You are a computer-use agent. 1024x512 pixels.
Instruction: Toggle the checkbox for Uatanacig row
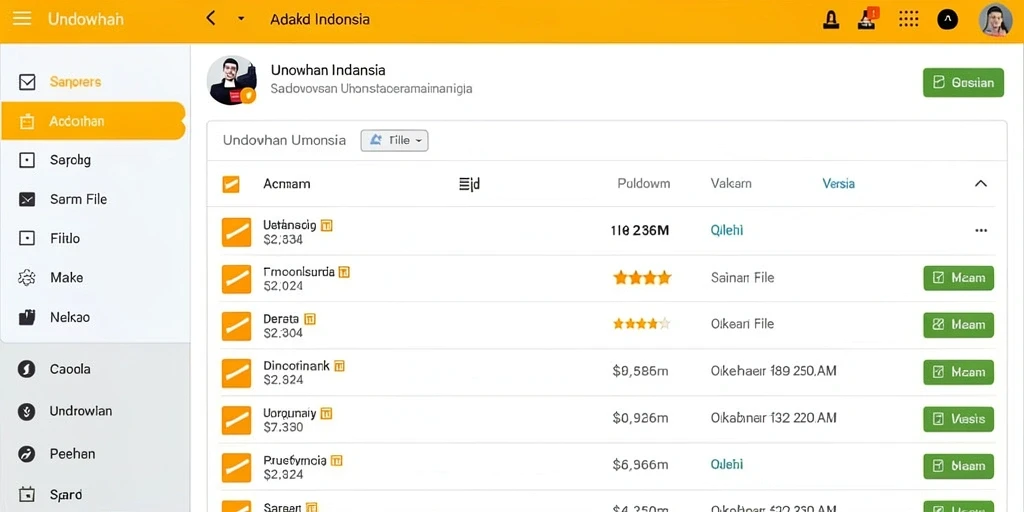[x=236, y=232]
